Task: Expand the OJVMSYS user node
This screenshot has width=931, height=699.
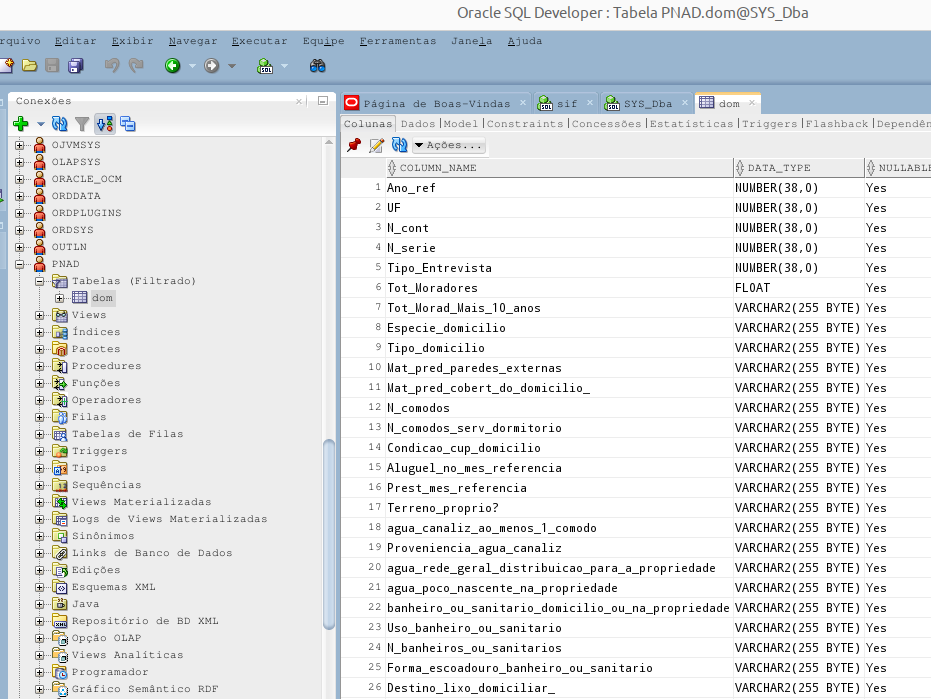Action: tap(20, 145)
